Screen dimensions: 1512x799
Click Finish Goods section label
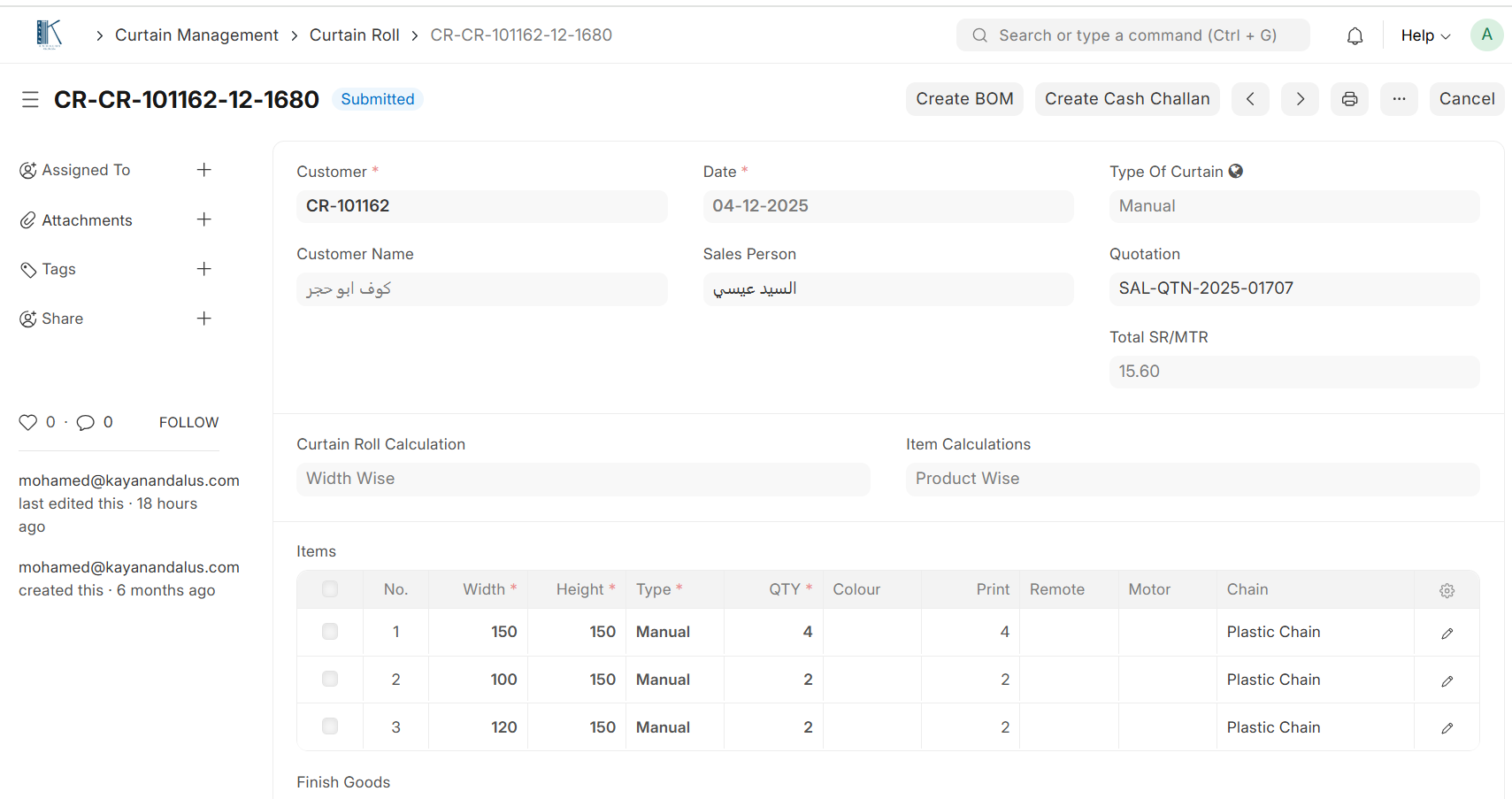pos(343,782)
